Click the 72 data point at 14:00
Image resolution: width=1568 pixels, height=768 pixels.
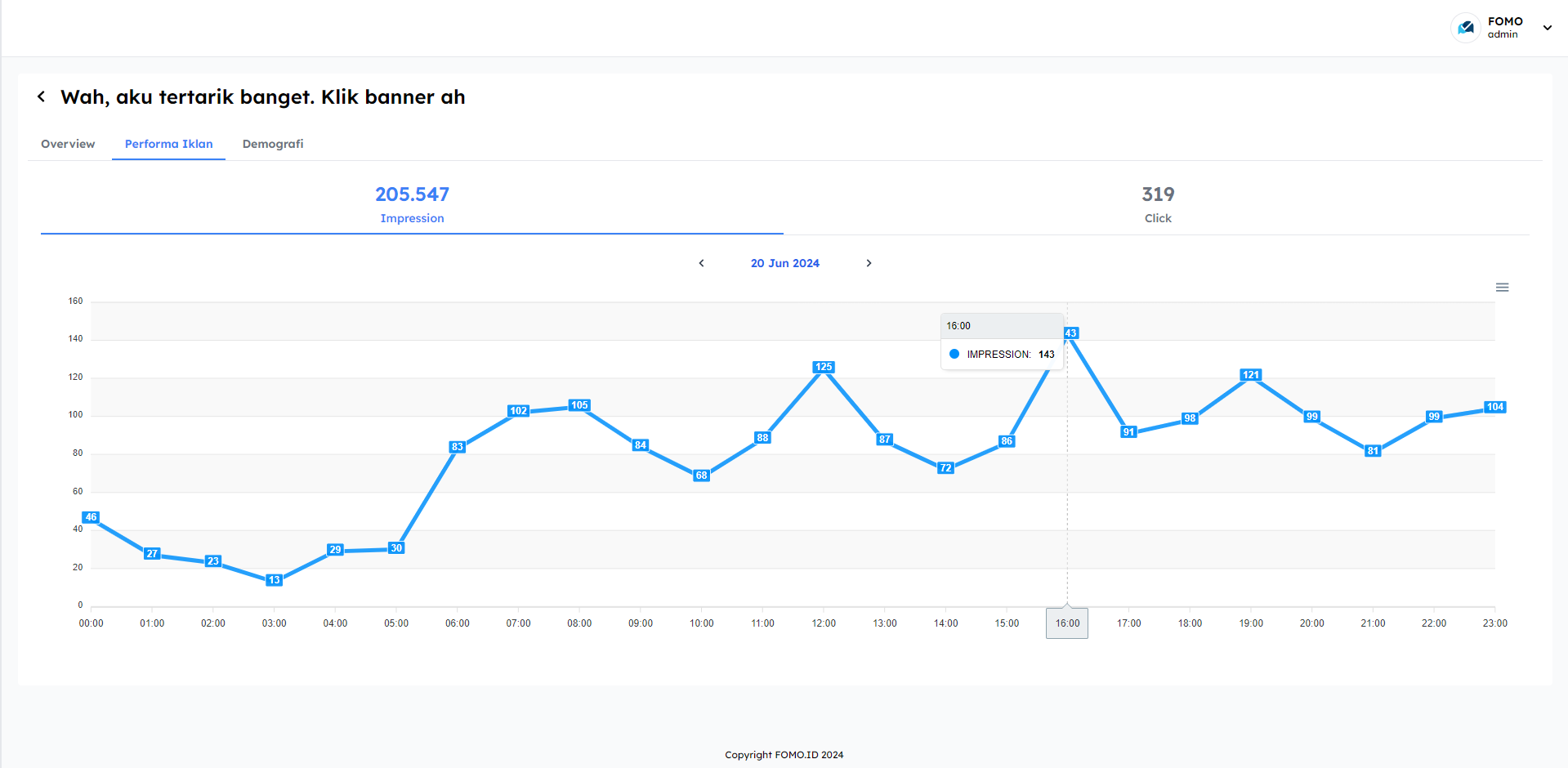(x=945, y=468)
